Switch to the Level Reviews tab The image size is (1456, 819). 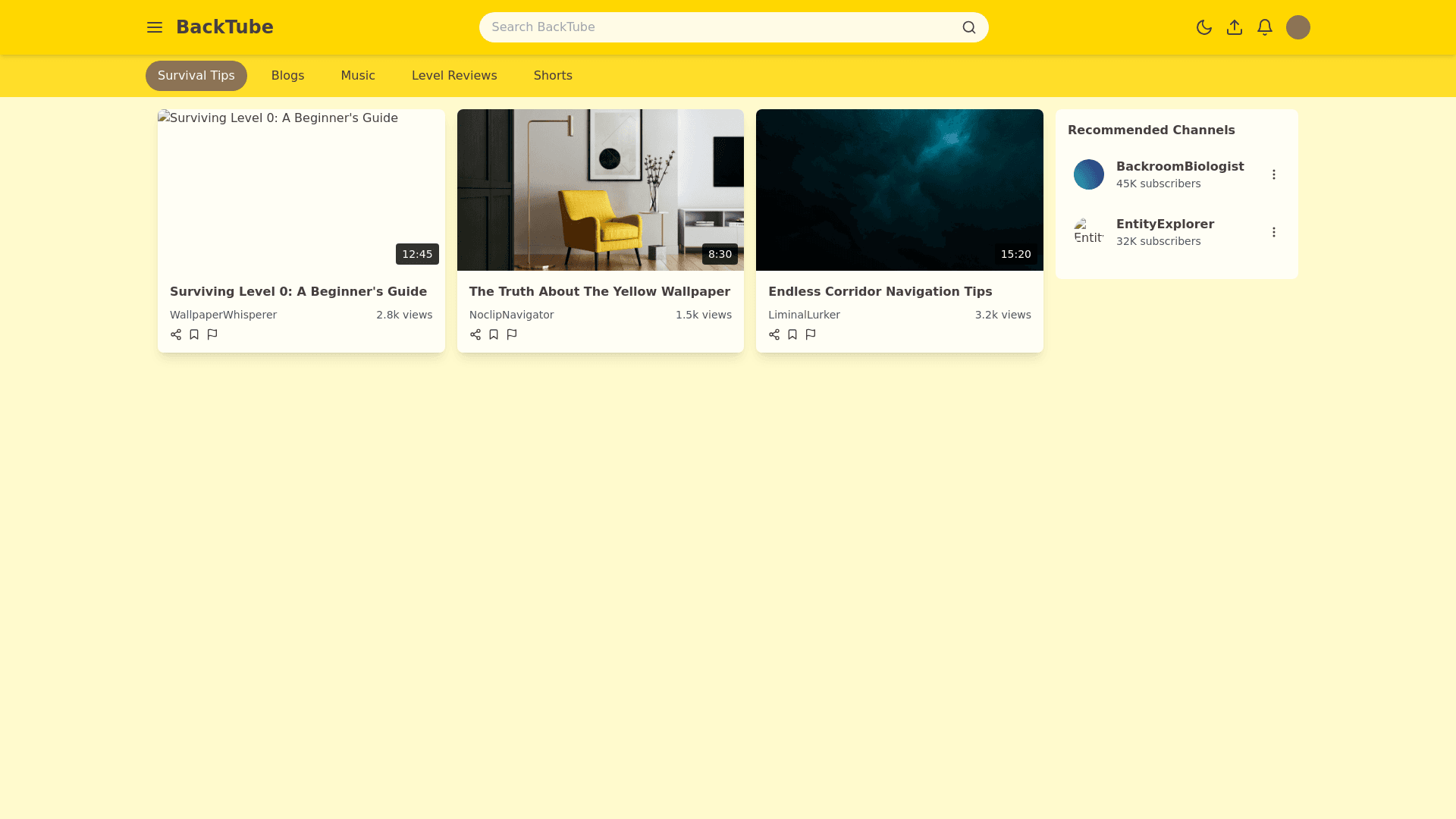tap(454, 76)
